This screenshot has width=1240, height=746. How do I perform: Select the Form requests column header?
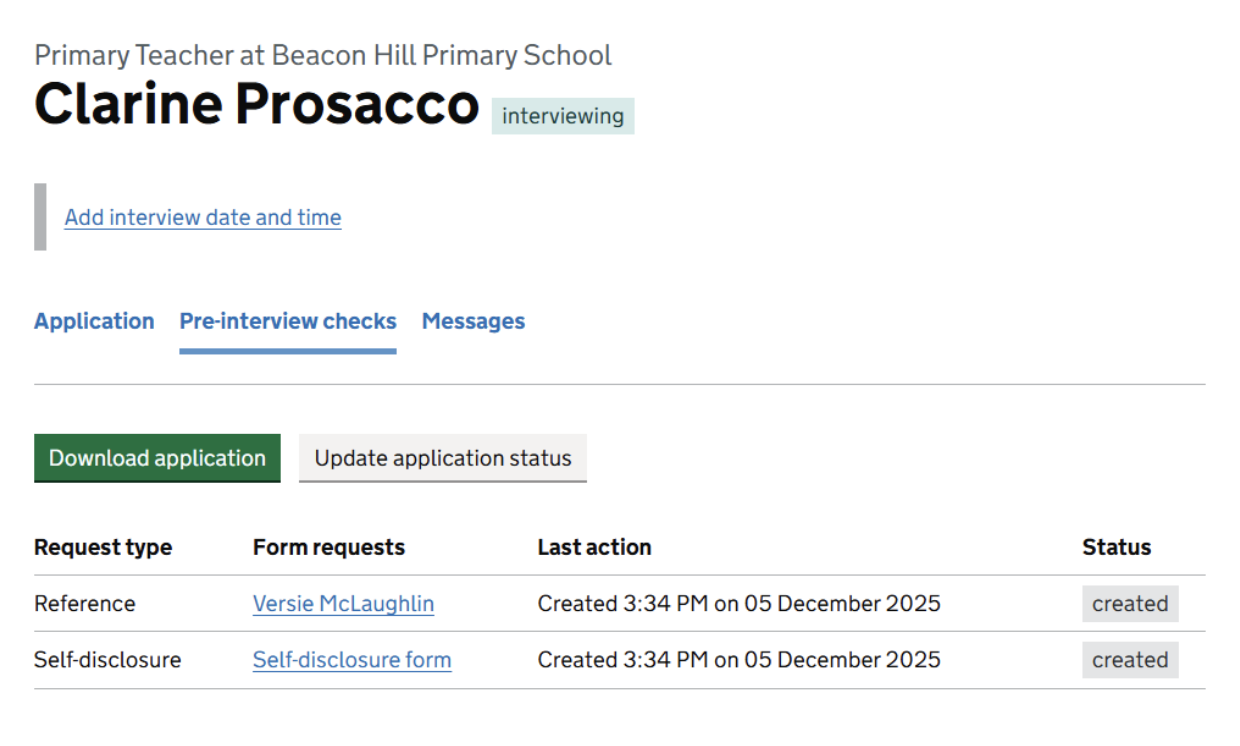pyautogui.click(x=329, y=548)
